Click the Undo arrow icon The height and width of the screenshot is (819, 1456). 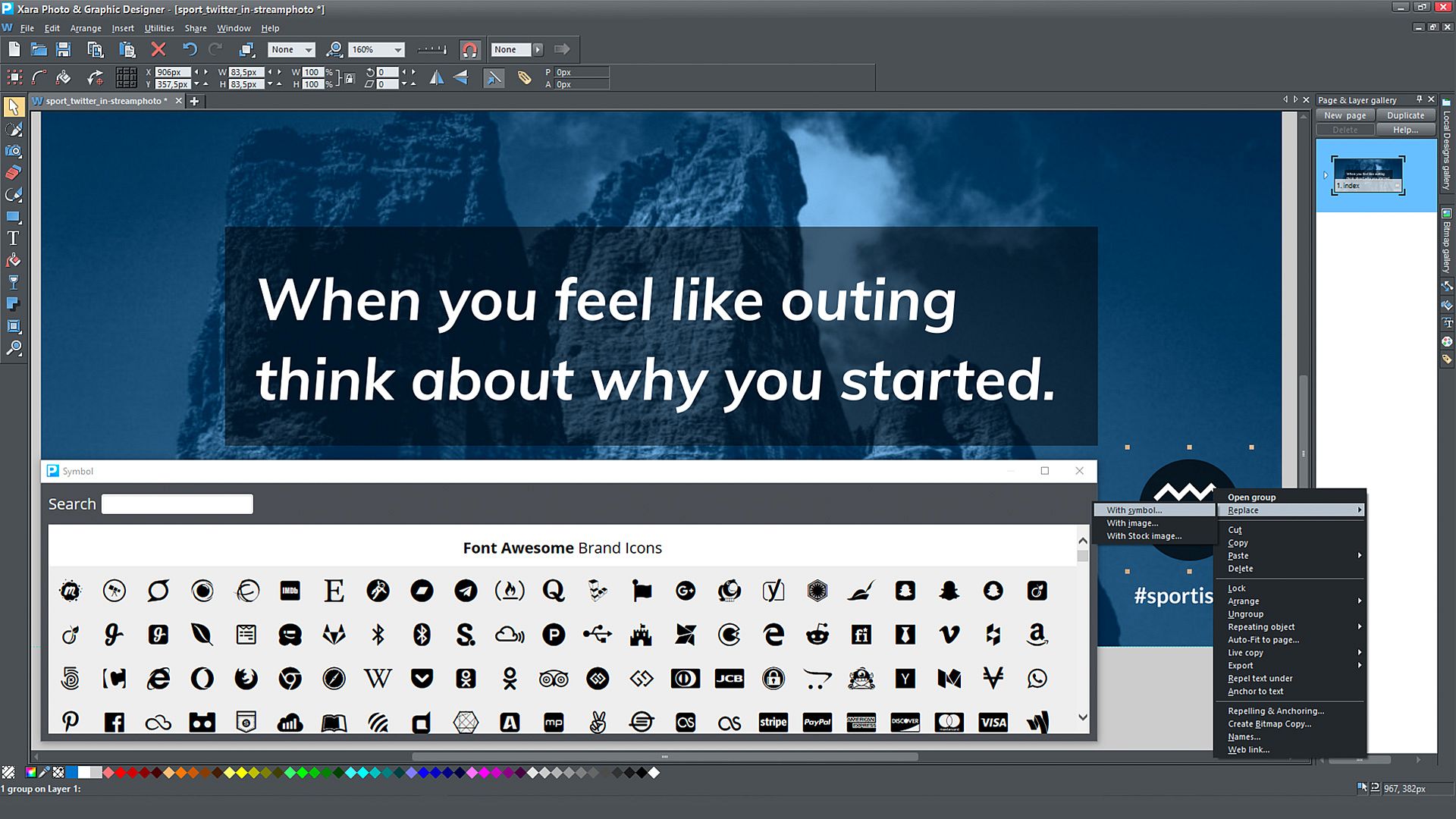(x=189, y=50)
